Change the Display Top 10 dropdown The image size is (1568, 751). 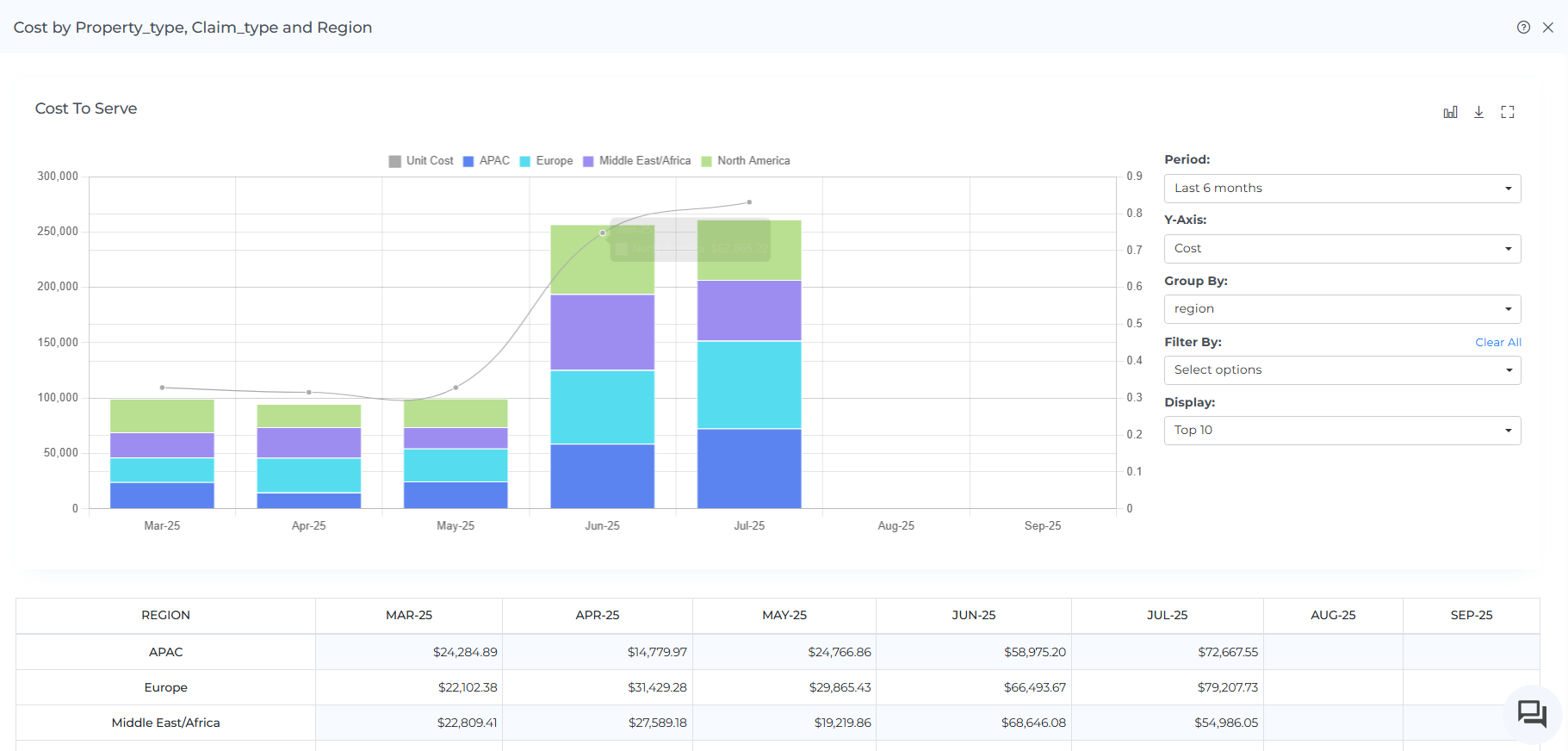coord(1342,431)
